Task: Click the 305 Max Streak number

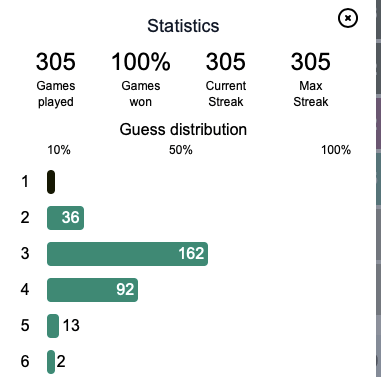Action: pos(311,62)
